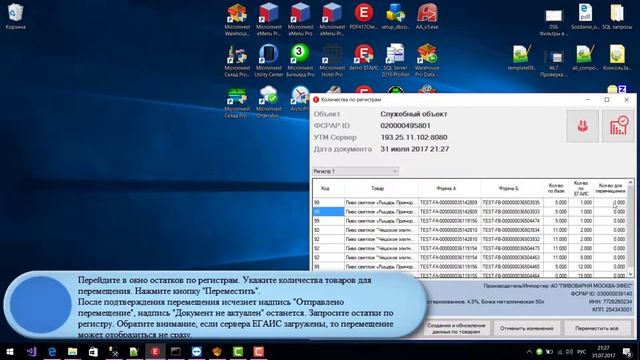Click the Отменить изменения button
Viewport: 640px width, 360px height.
pyautogui.click(x=527, y=328)
